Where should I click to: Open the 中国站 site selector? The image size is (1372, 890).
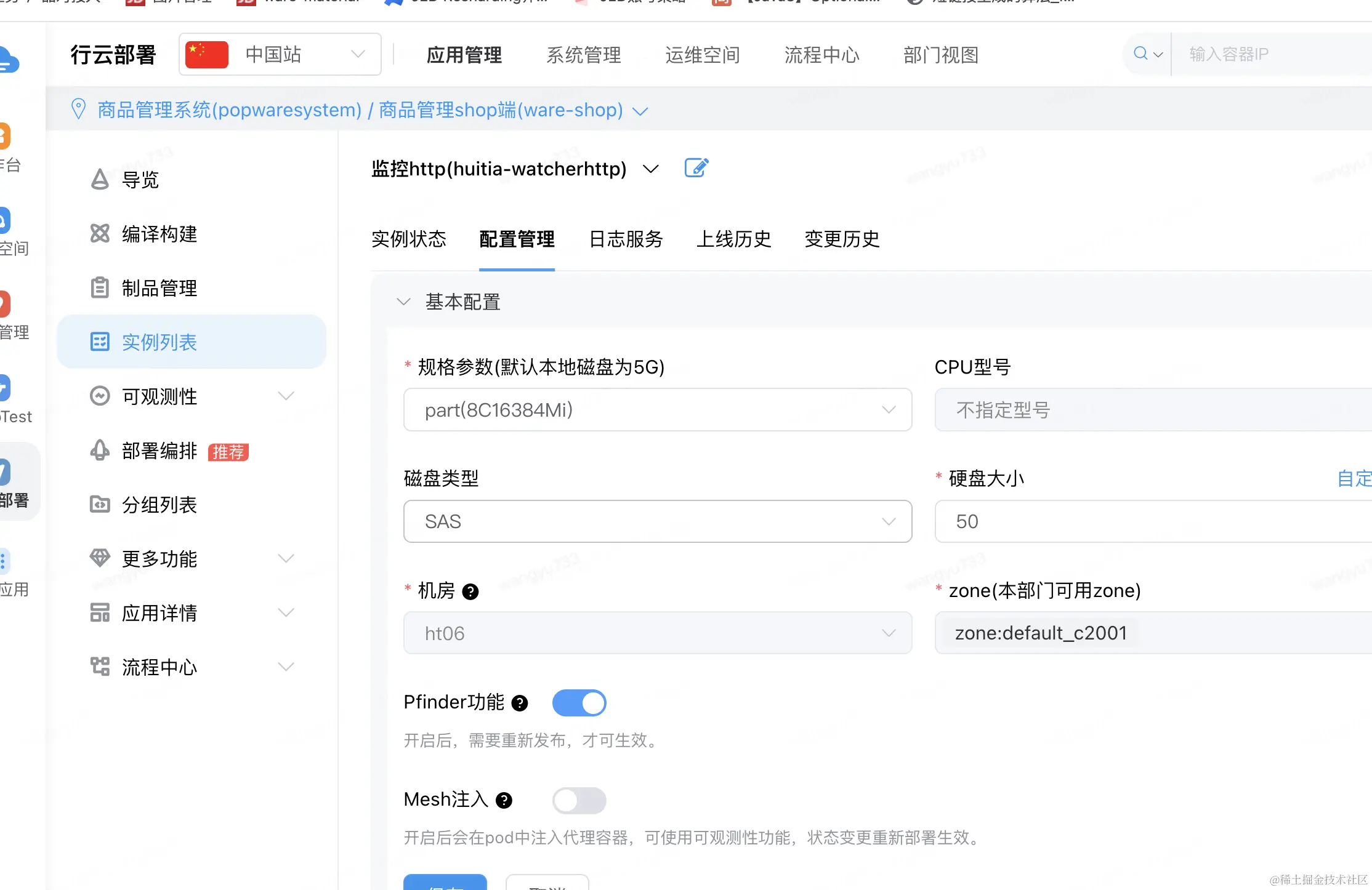pos(280,55)
